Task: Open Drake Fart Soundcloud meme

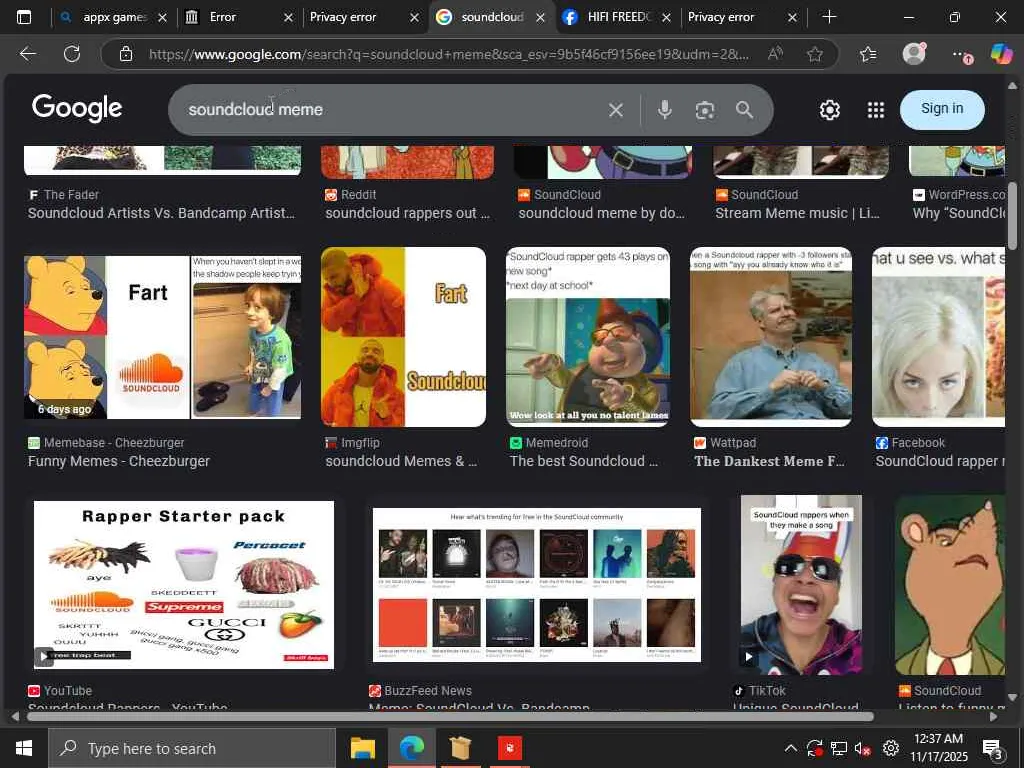Action: pyautogui.click(x=404, y=337)
